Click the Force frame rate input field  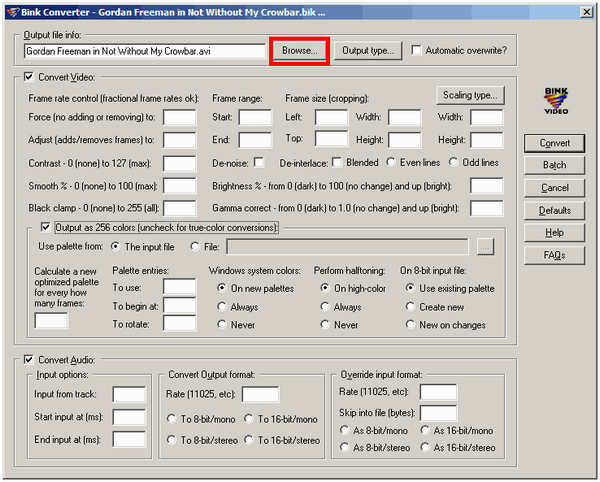pos(179,117)
